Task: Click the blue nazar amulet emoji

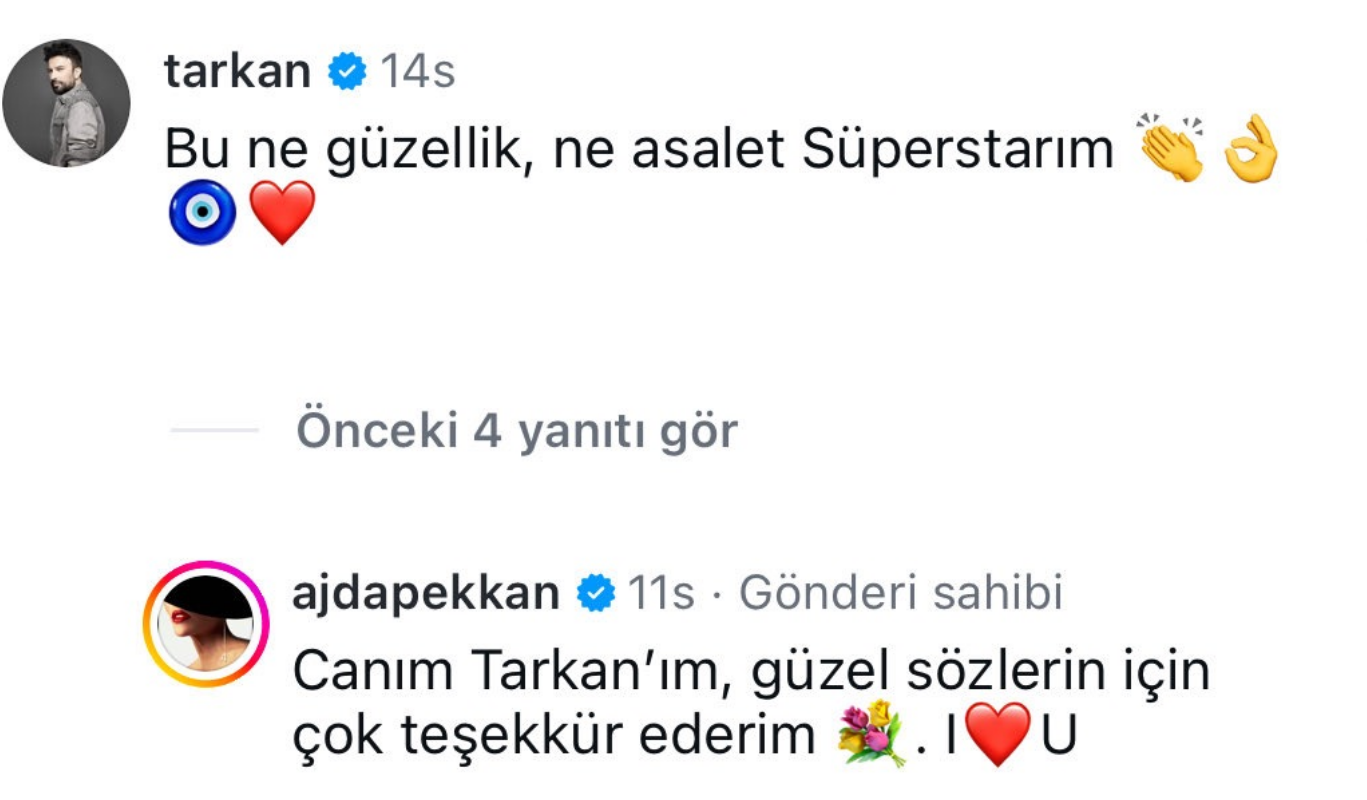Action: click(203, 213)
